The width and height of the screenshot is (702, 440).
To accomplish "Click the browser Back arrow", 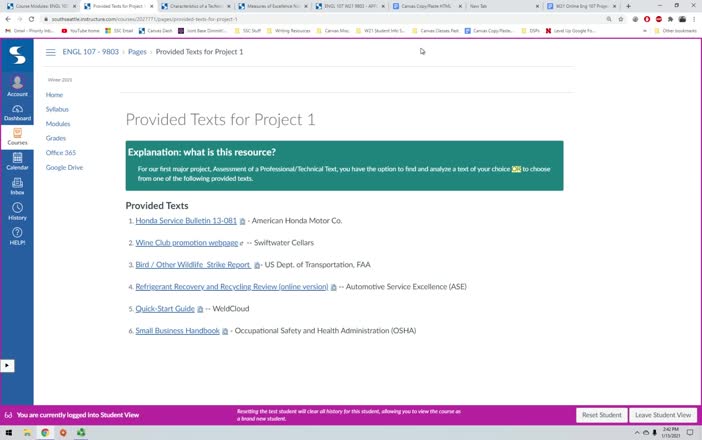I will click(x=8, y=19).
